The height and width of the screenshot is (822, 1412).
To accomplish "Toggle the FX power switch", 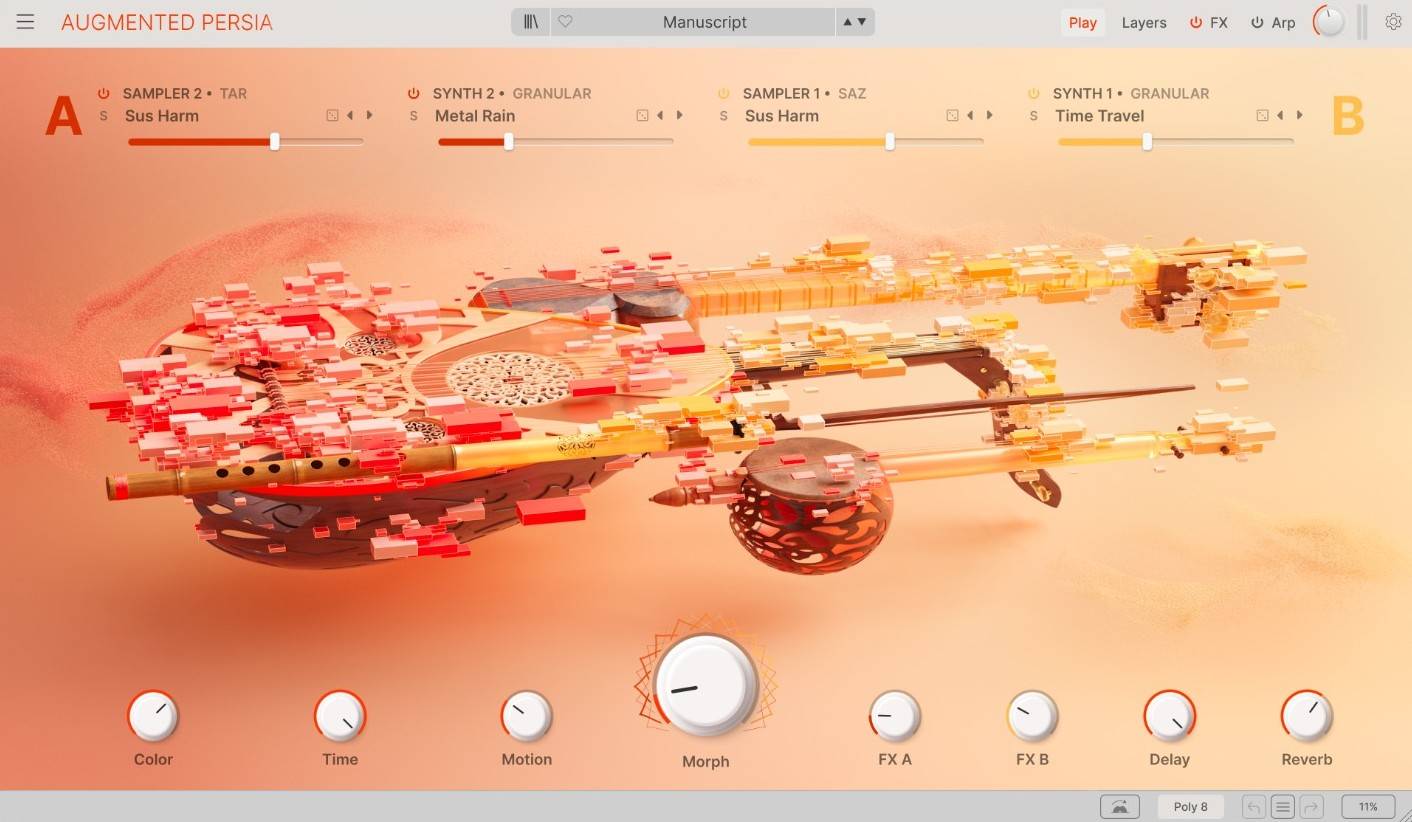I will point(1195,22).
